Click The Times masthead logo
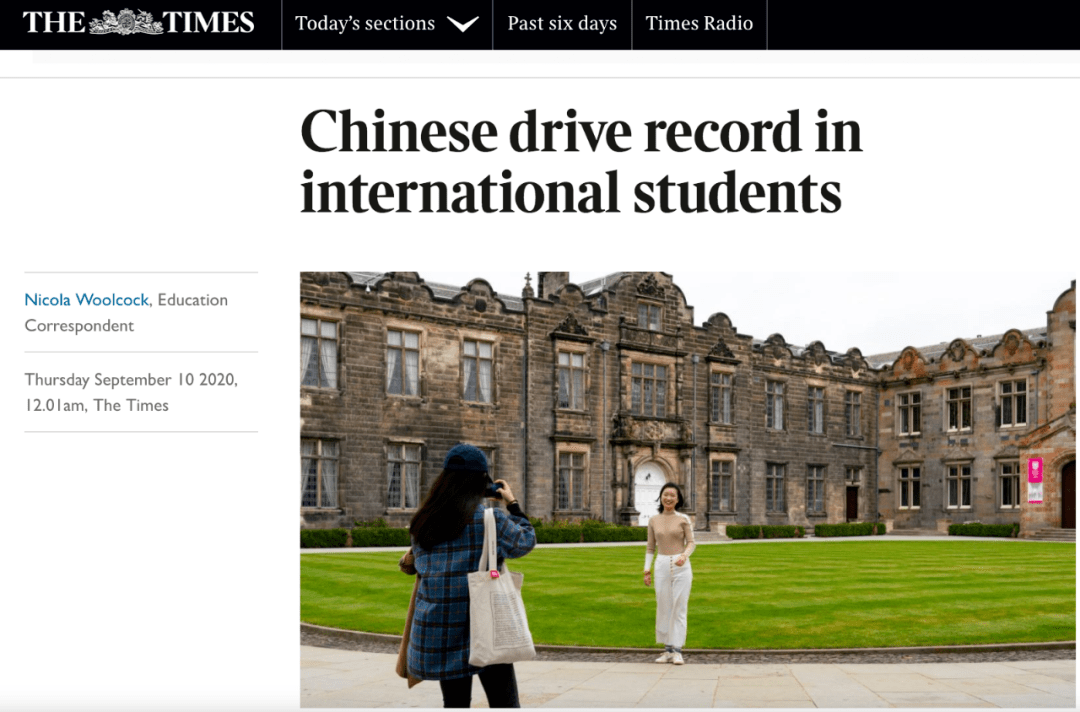Image resolution: width=1080 pixels, height=712 pixels. 138,23
